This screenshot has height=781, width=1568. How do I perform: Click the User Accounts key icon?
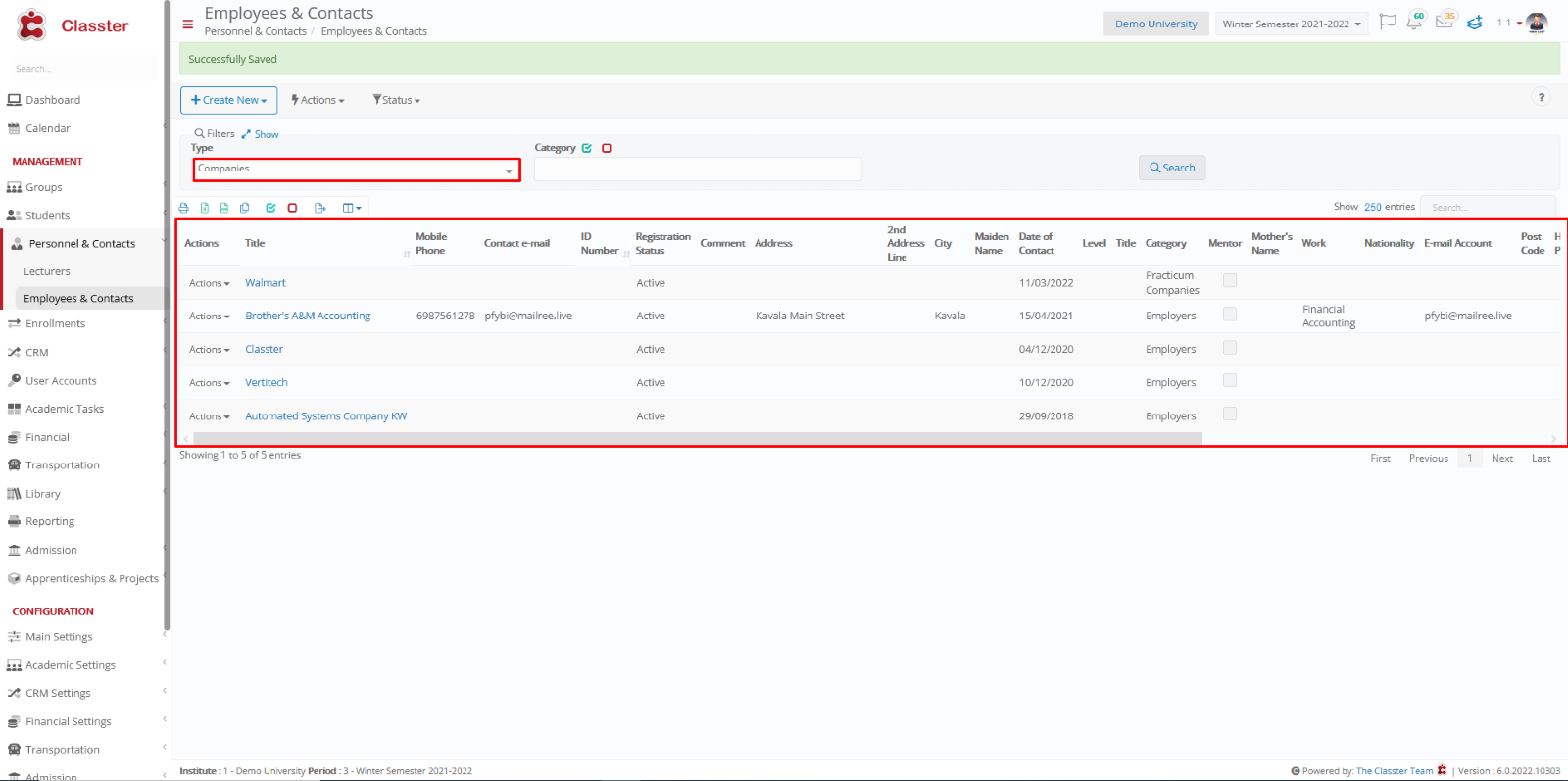click(x=14, y=381)
